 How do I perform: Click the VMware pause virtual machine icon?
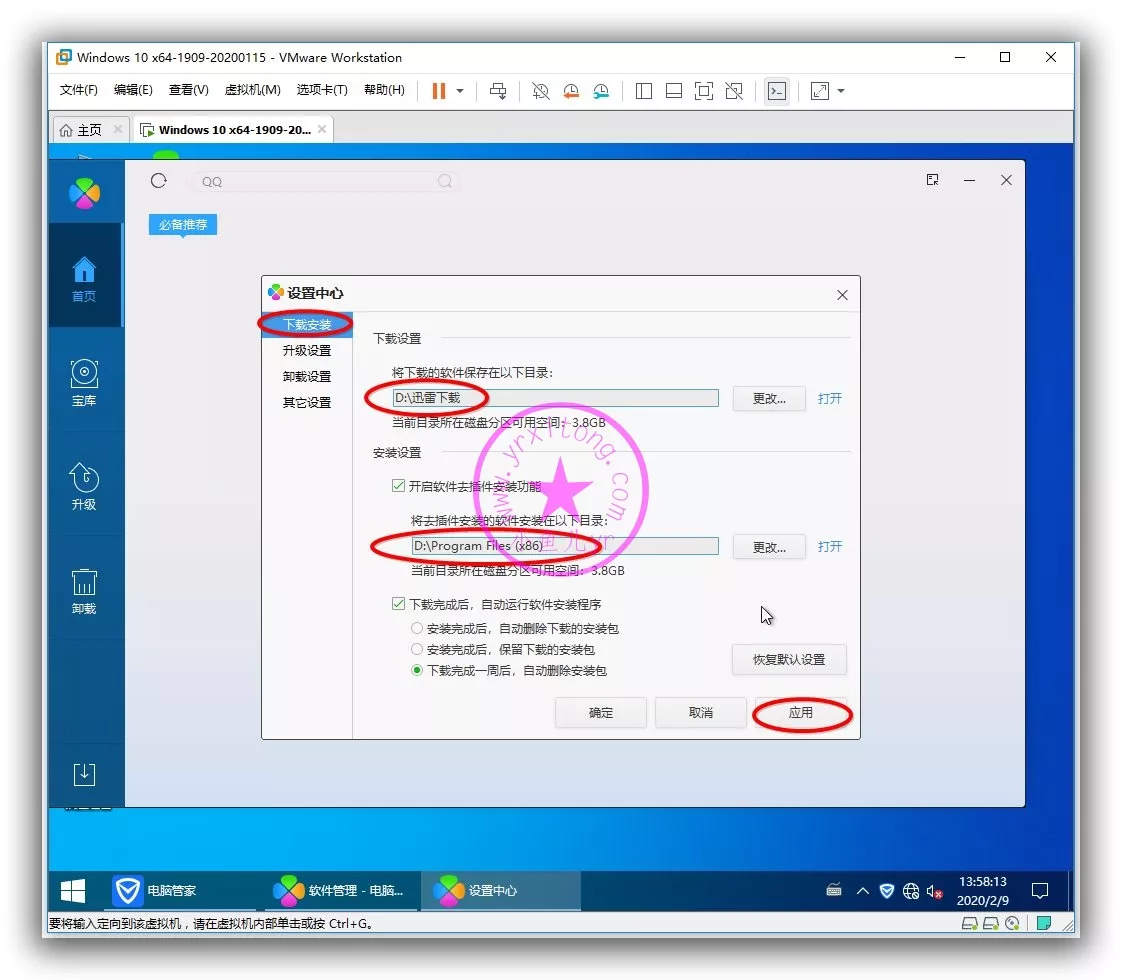coord(438,91)
